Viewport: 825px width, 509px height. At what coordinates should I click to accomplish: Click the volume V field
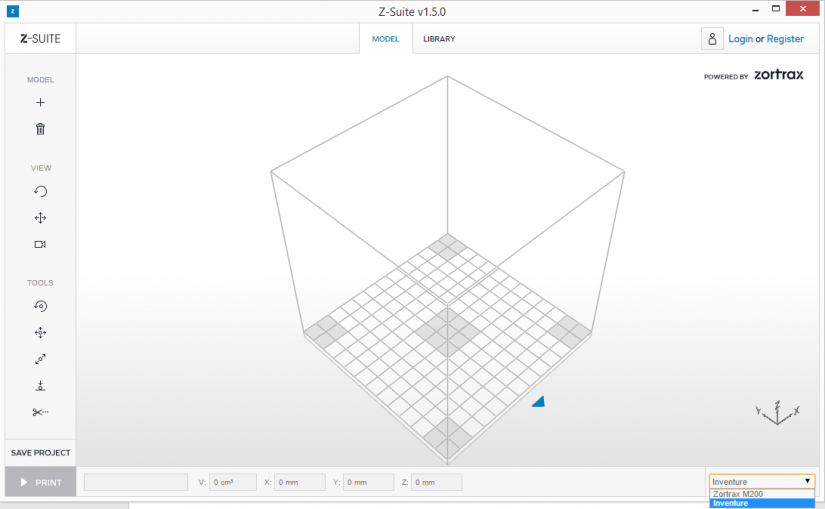coord(233,482)
